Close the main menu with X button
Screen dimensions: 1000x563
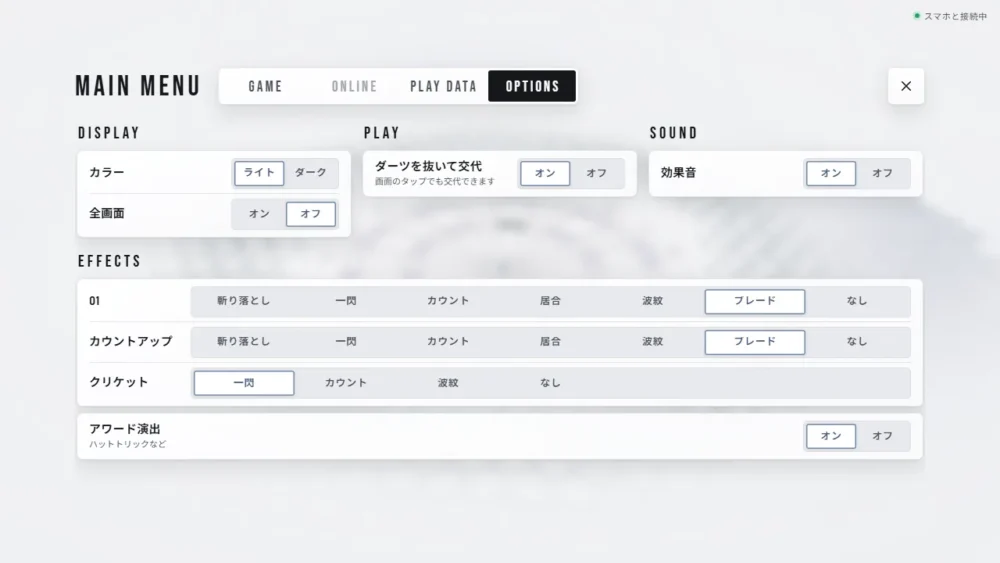tap(906, 86)
